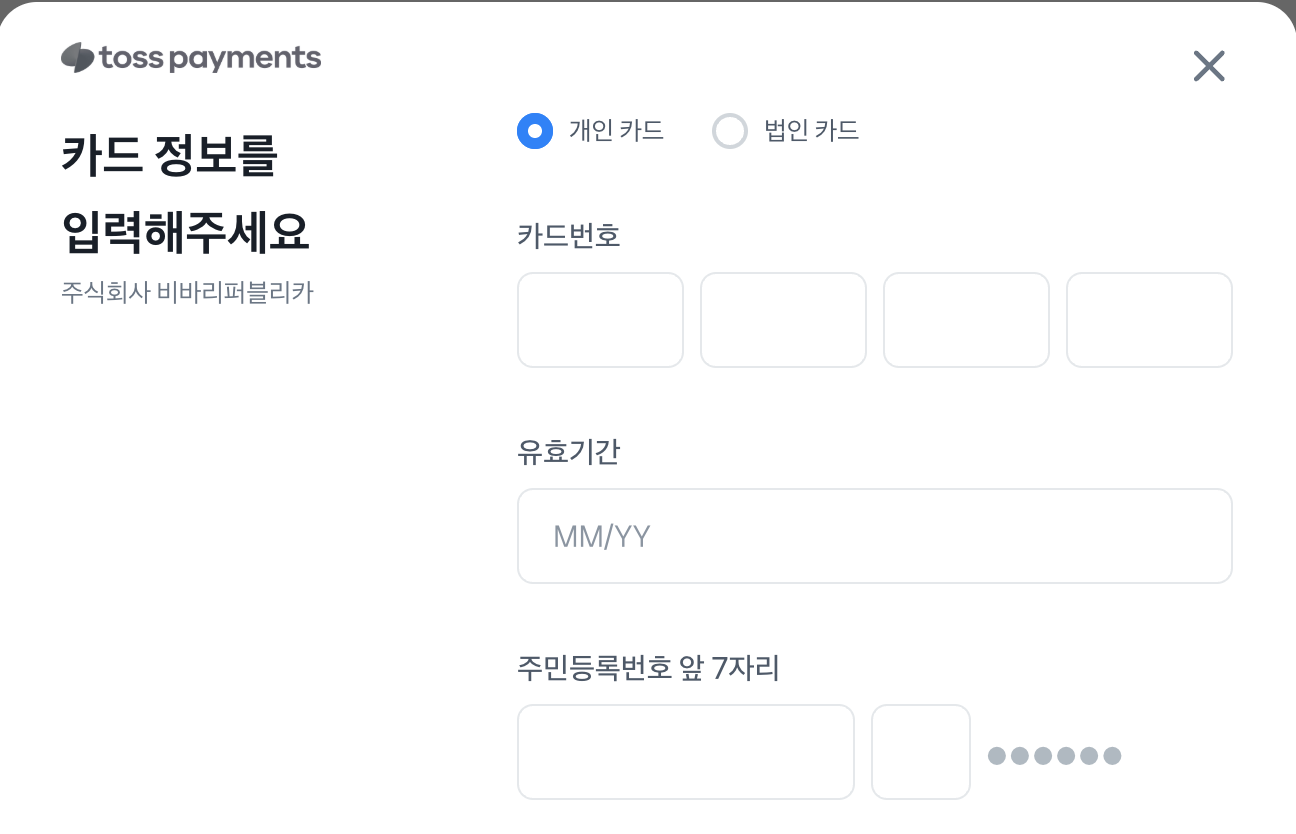
Task: Focus the small seventh-digit 주민등록번호 box
Action: [921, 752]
